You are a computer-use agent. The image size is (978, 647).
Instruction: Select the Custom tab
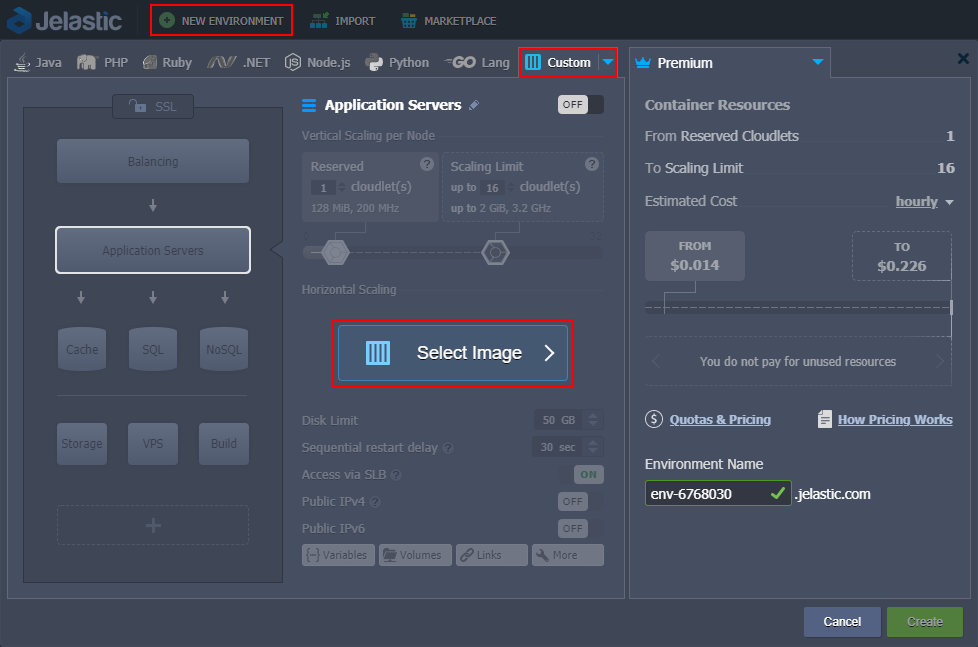click(558, 62)
